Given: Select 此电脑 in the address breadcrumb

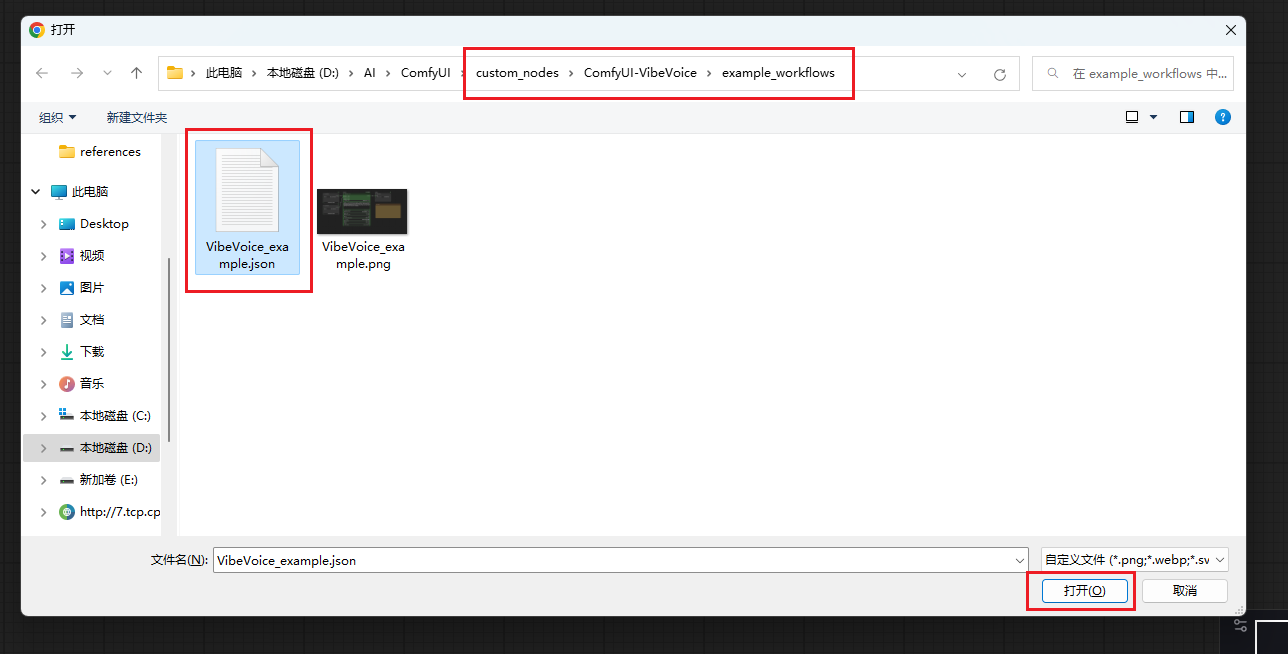Looking at the screenshot, I should click(224, 73).
